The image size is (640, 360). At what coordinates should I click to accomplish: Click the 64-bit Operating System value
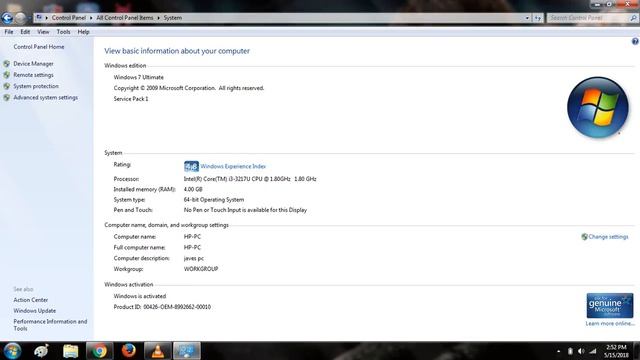(214, 200)
